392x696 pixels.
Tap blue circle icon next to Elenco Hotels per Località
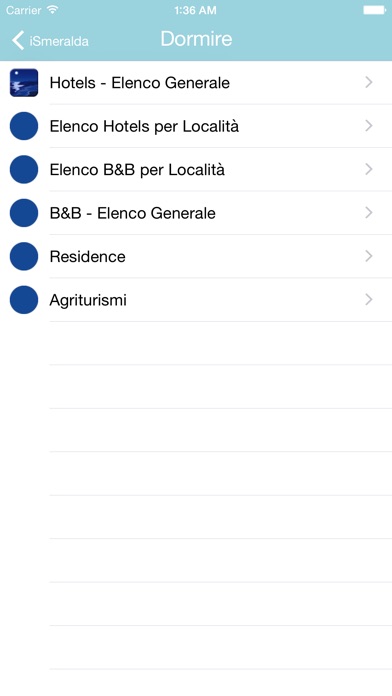[x=24, y=126]
